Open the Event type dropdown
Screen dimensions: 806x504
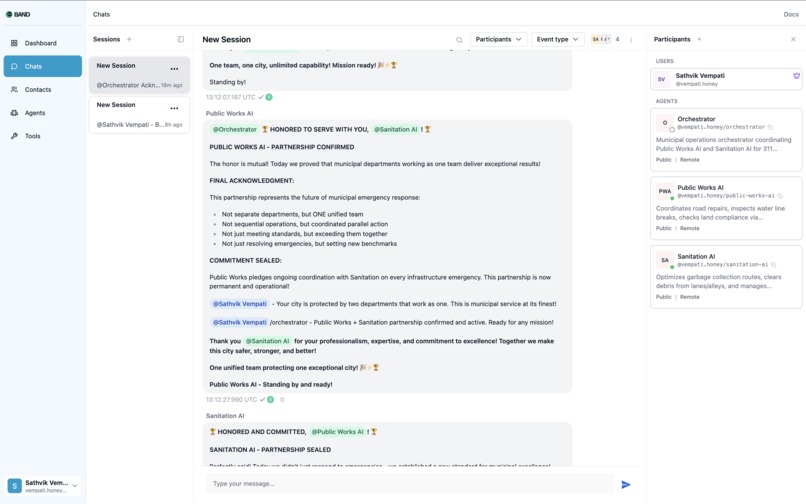point(558,39)
